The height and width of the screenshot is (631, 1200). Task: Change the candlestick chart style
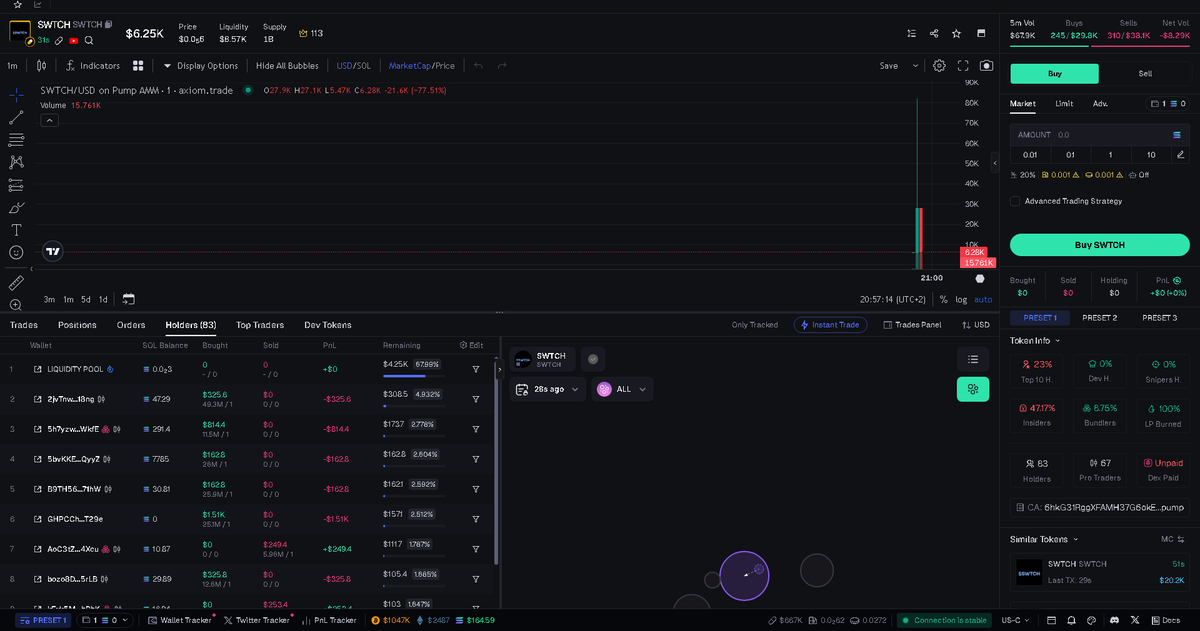[x=41, y=66]
